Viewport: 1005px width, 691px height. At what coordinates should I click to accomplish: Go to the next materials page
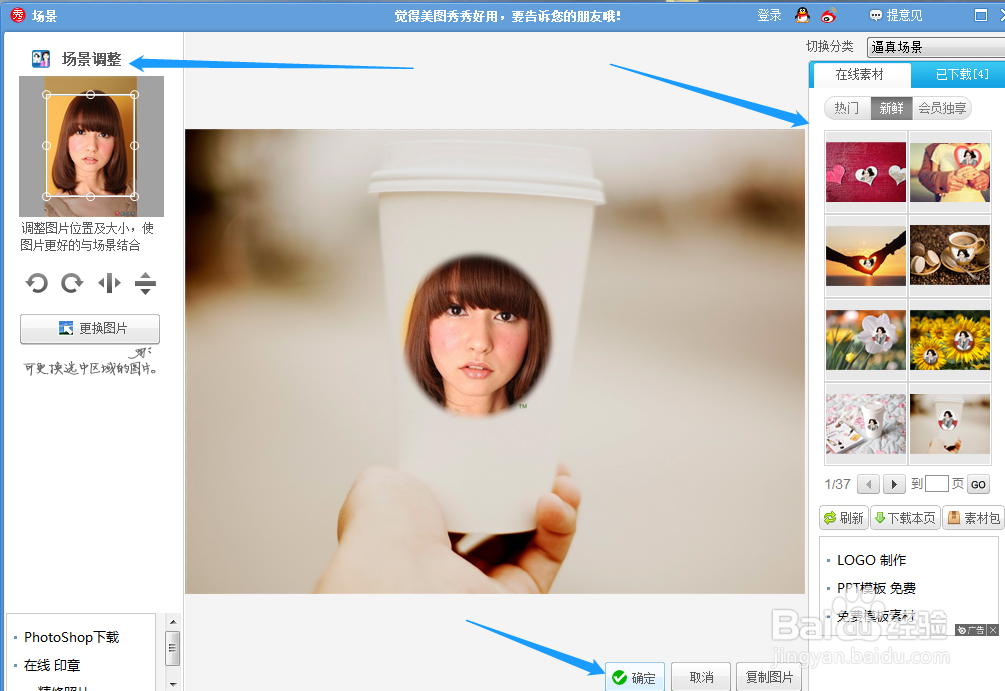[x=894, y=484]
